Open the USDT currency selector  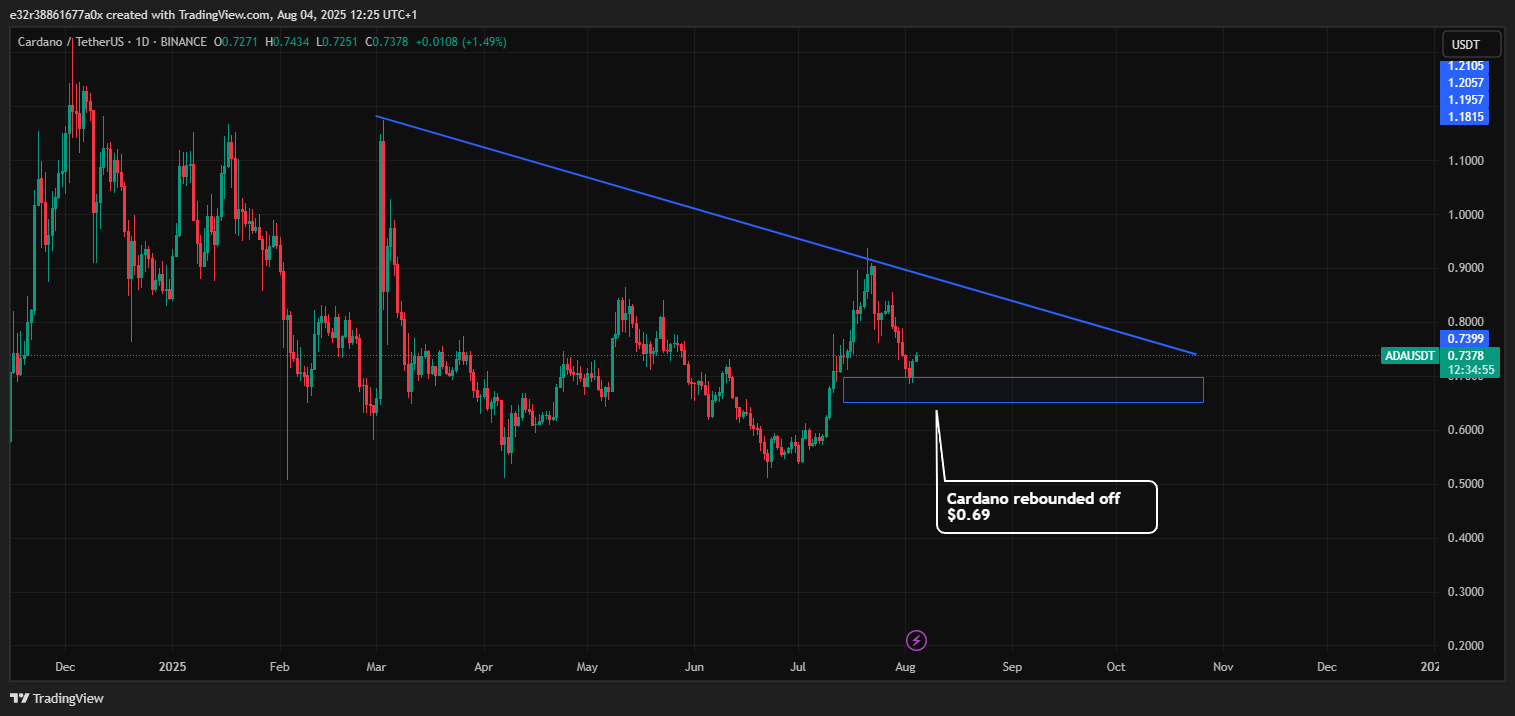pyautogui.click(x=1473, y=45)
